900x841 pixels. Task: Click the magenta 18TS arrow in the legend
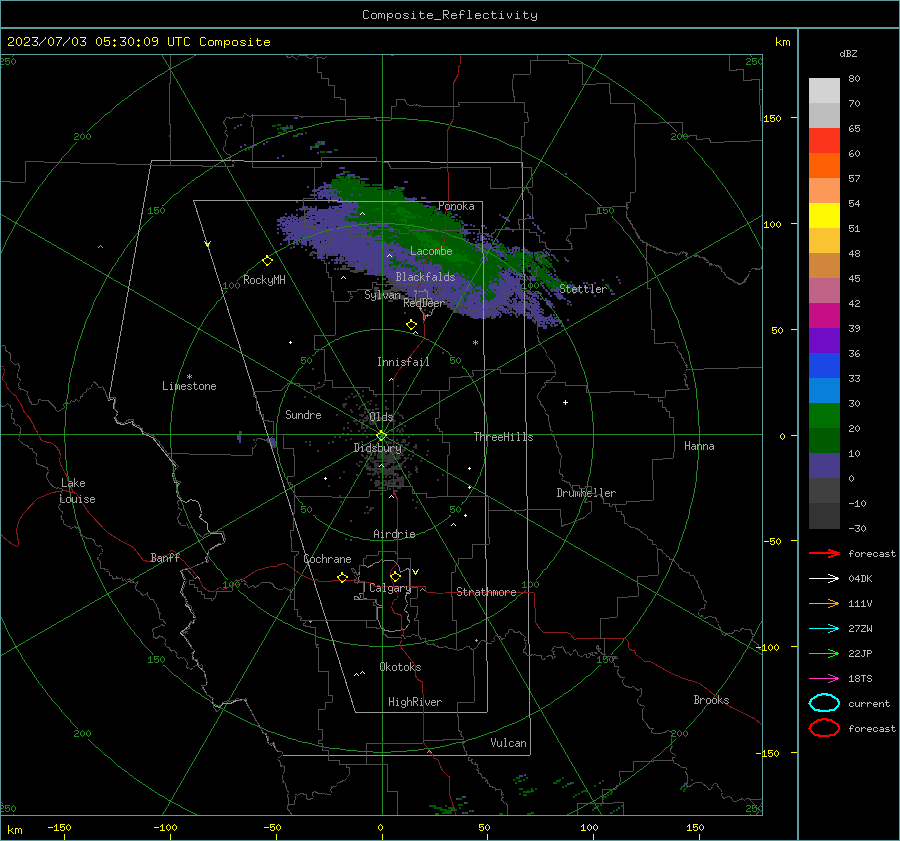point(824,679)
